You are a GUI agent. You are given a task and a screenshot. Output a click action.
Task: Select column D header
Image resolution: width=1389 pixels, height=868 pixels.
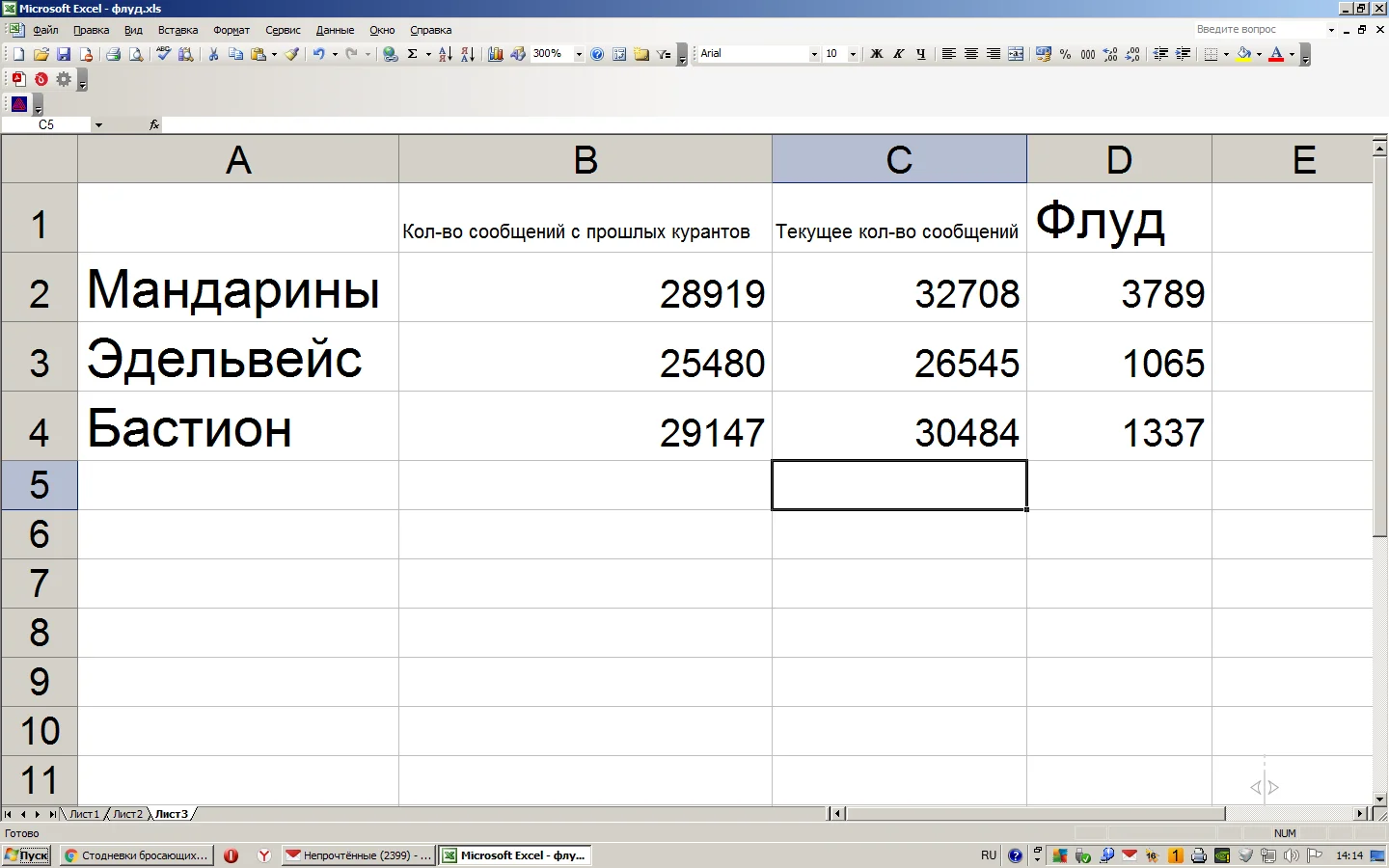1119,159
